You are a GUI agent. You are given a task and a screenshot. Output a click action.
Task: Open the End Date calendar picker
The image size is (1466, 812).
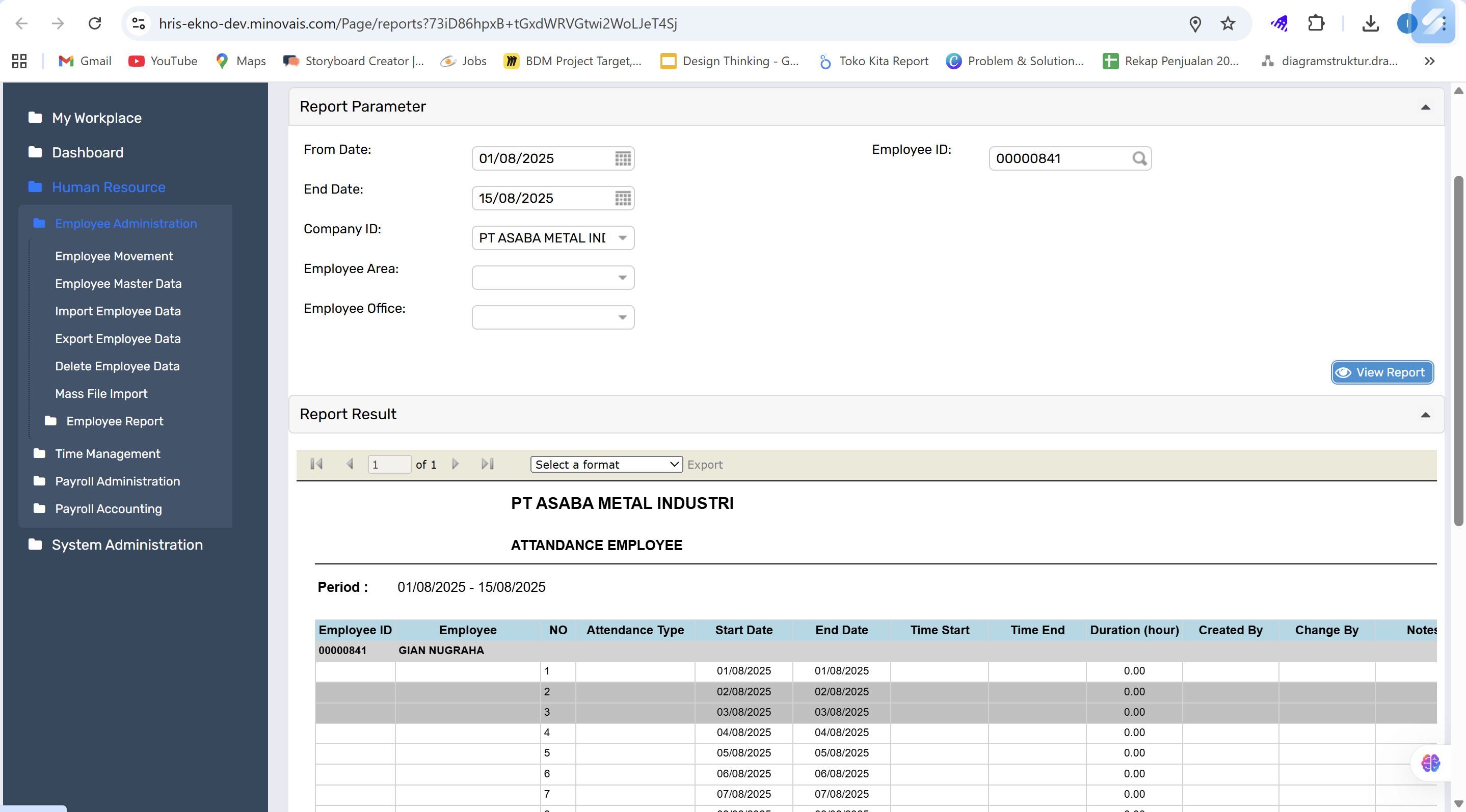tap(623, 198)
